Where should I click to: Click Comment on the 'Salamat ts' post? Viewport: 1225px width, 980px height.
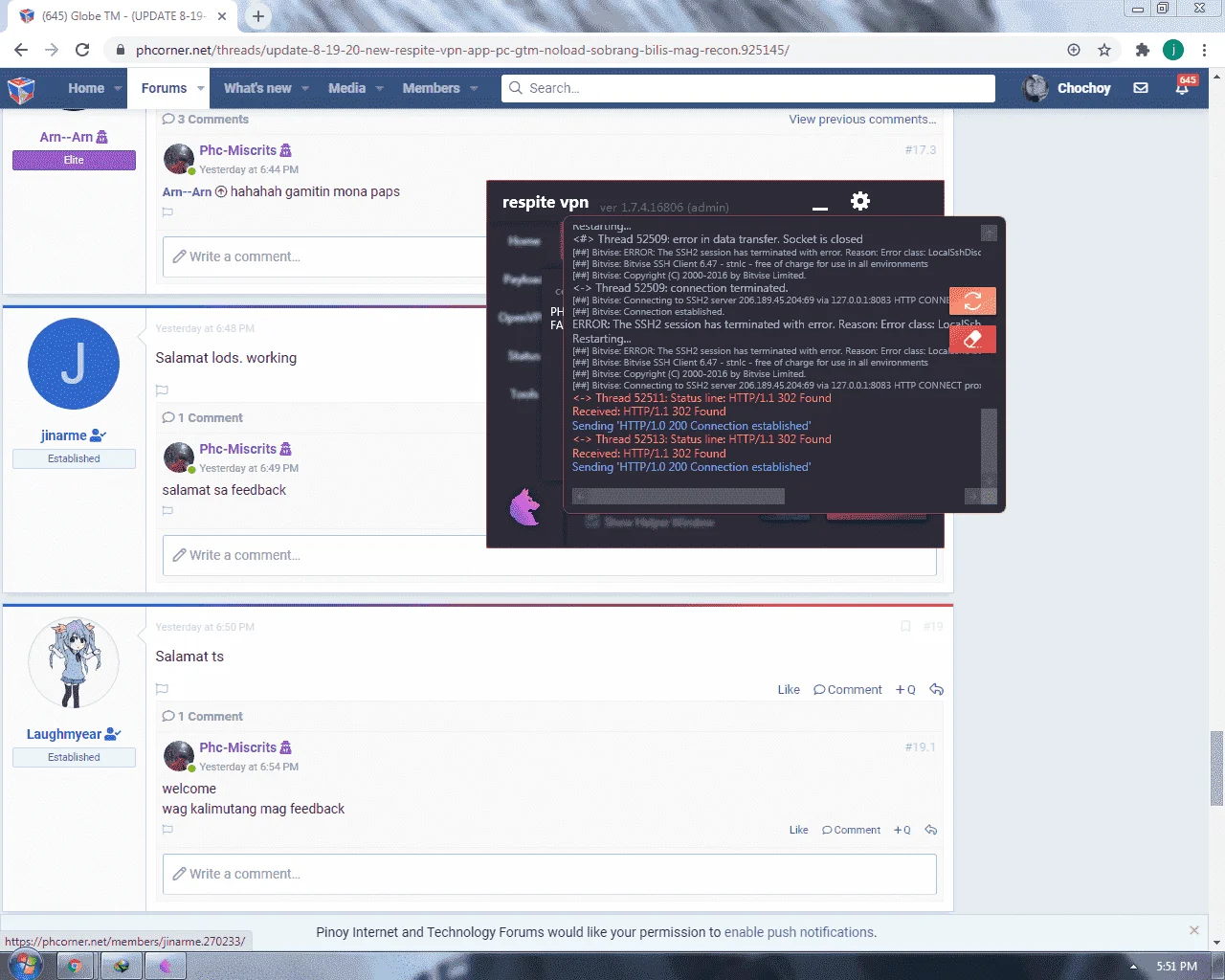[848, 689]
